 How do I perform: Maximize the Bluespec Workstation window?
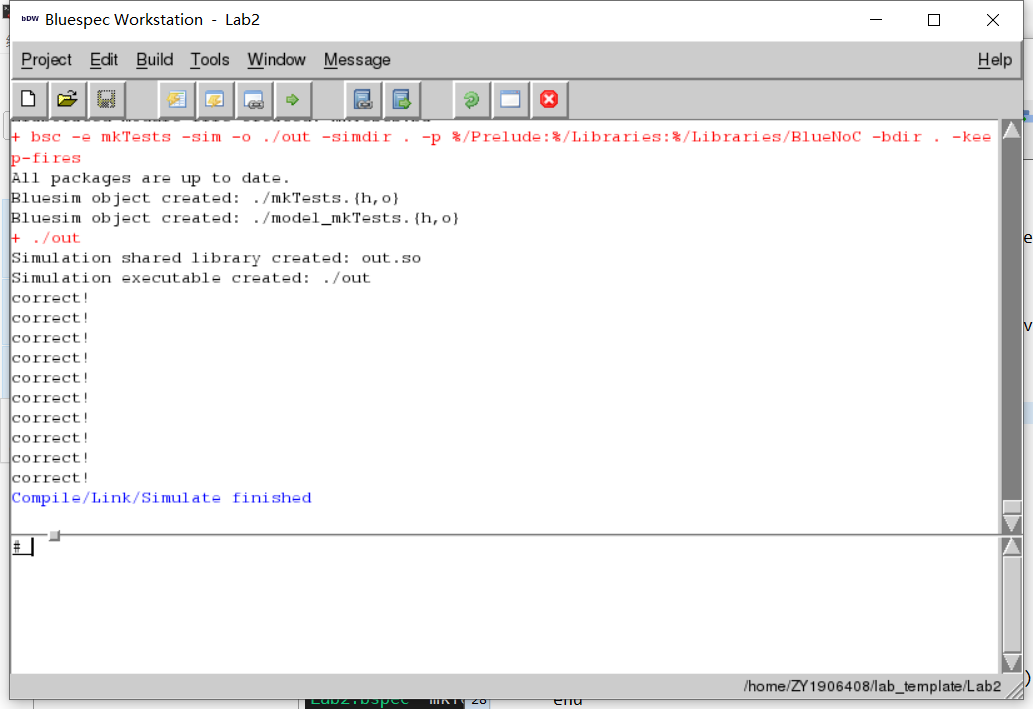point(934,20)
